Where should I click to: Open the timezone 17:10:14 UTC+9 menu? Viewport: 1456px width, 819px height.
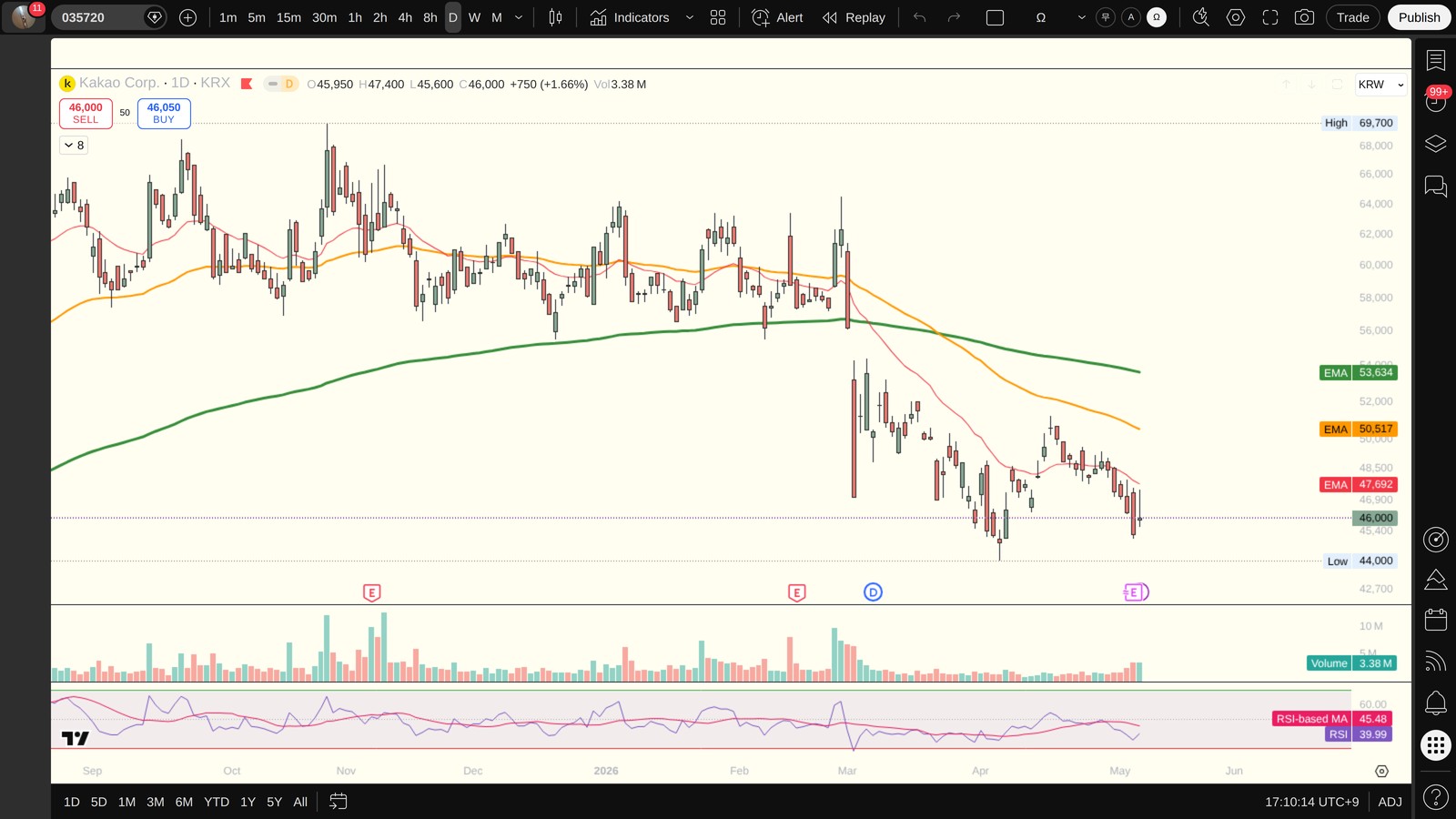1311,802
